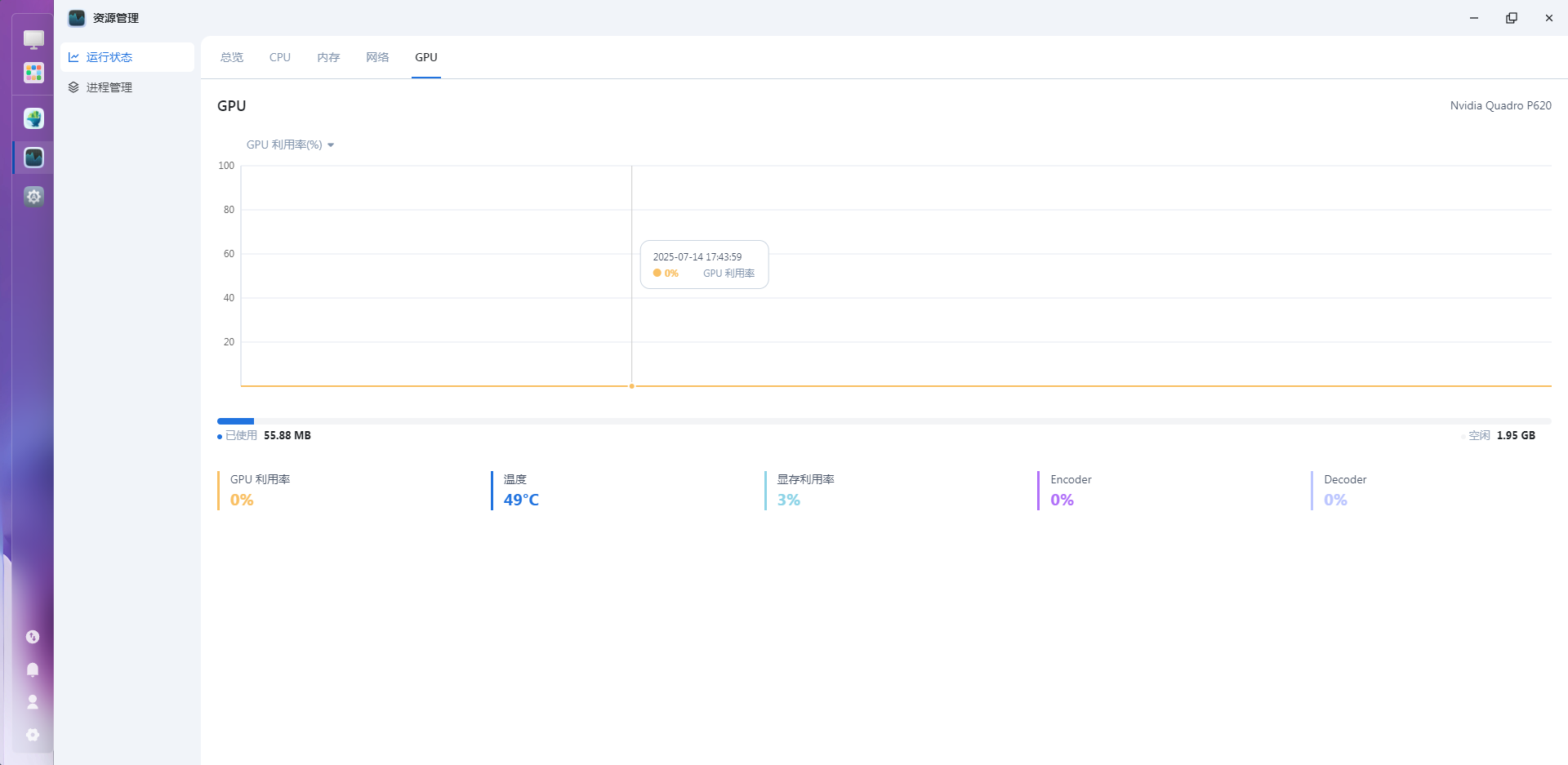Select the GPU tab

(426, 57)
